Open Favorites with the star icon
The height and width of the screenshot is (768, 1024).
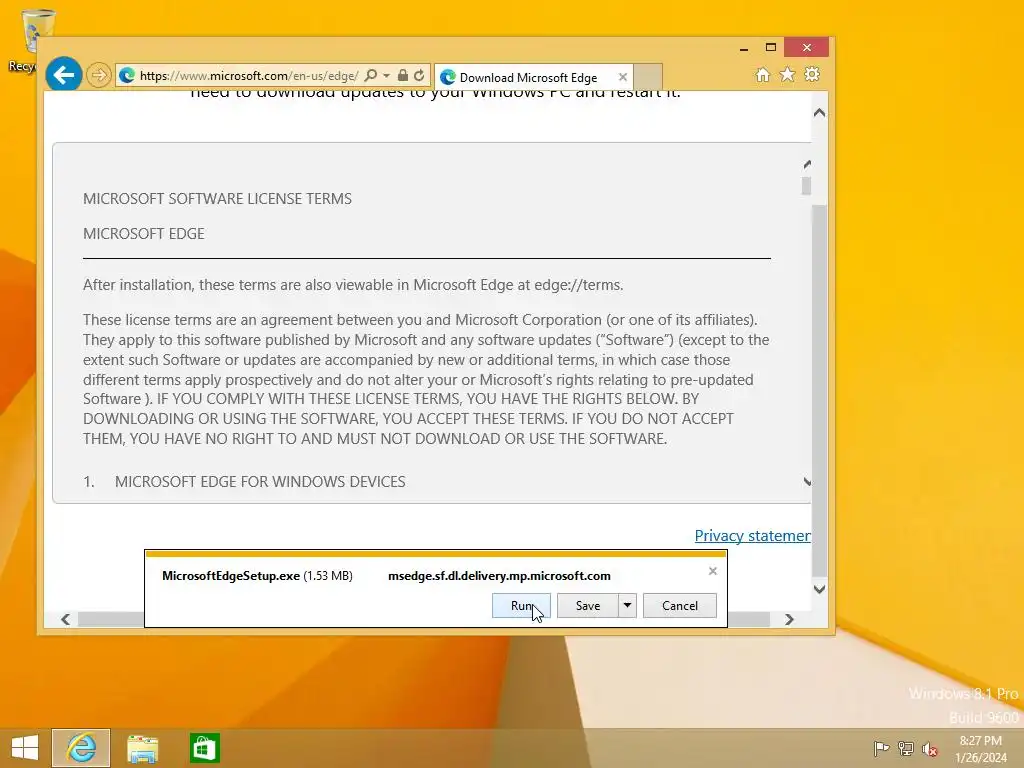coord(788,75)
